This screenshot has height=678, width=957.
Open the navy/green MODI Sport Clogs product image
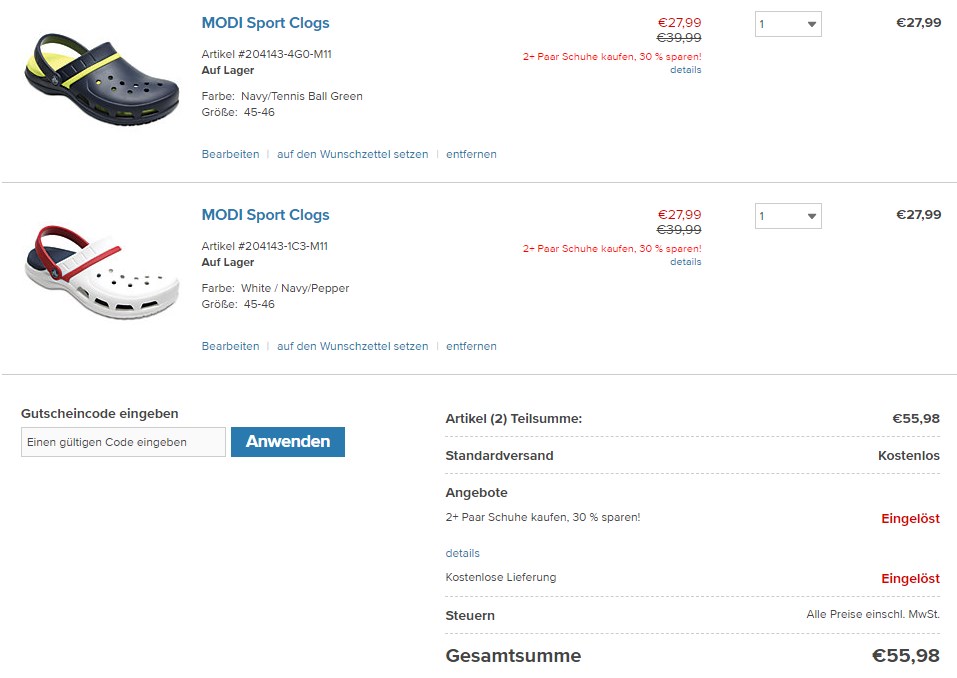(101, 77)
